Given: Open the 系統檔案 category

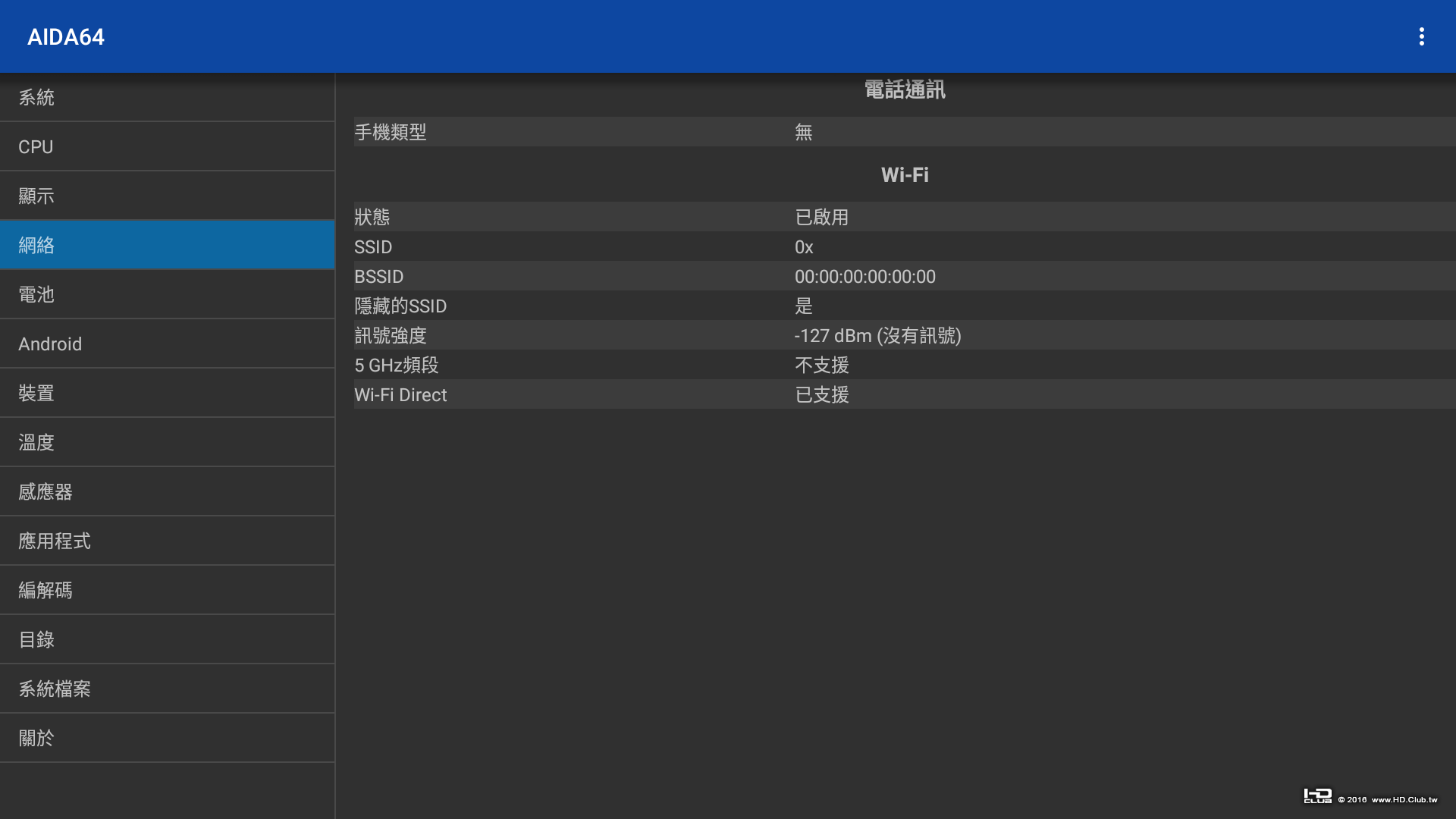Looking at the screenshot, I should [x=167, y=689].
